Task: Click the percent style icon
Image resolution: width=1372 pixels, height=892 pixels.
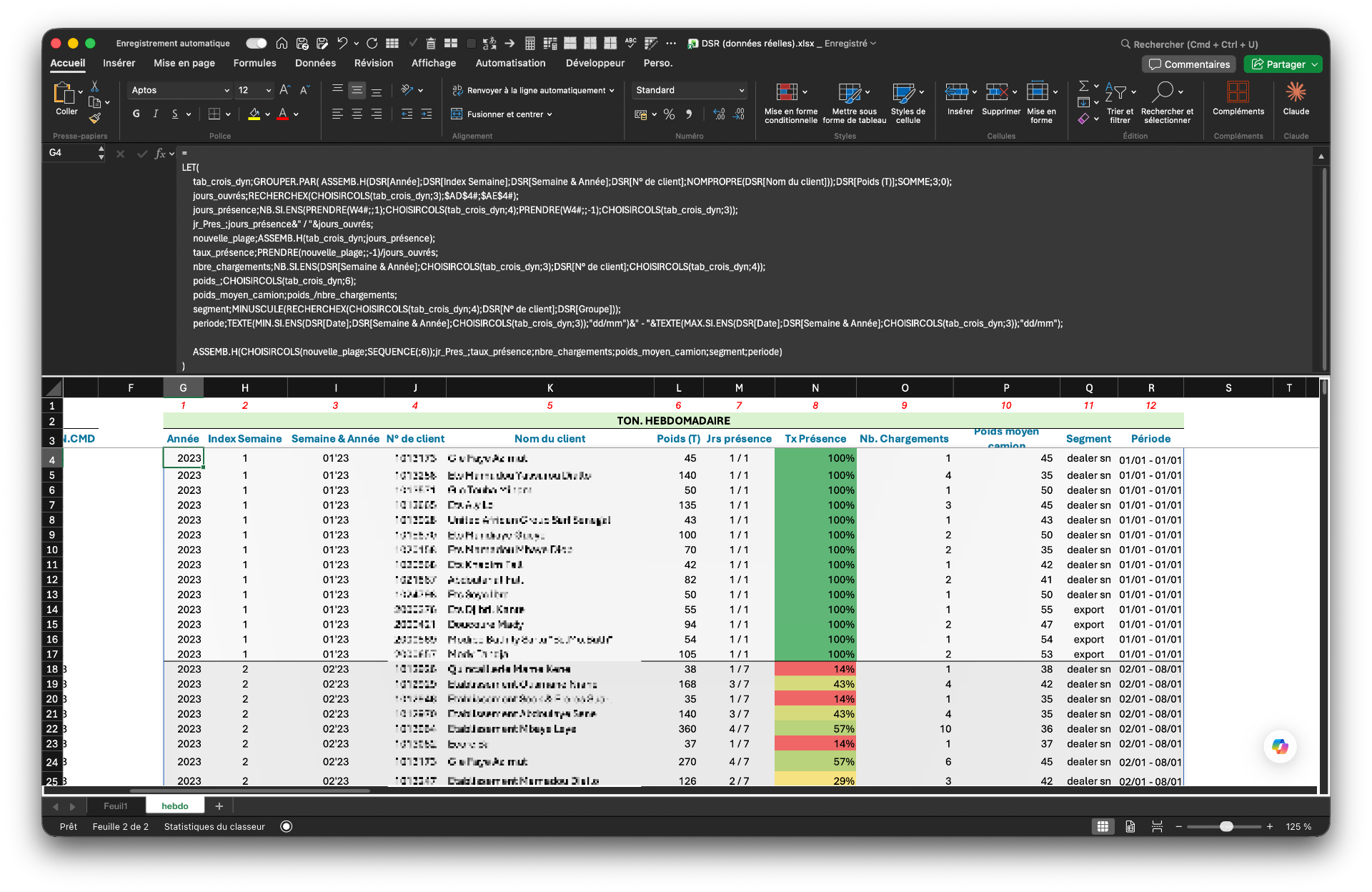Action: [669, 114]
